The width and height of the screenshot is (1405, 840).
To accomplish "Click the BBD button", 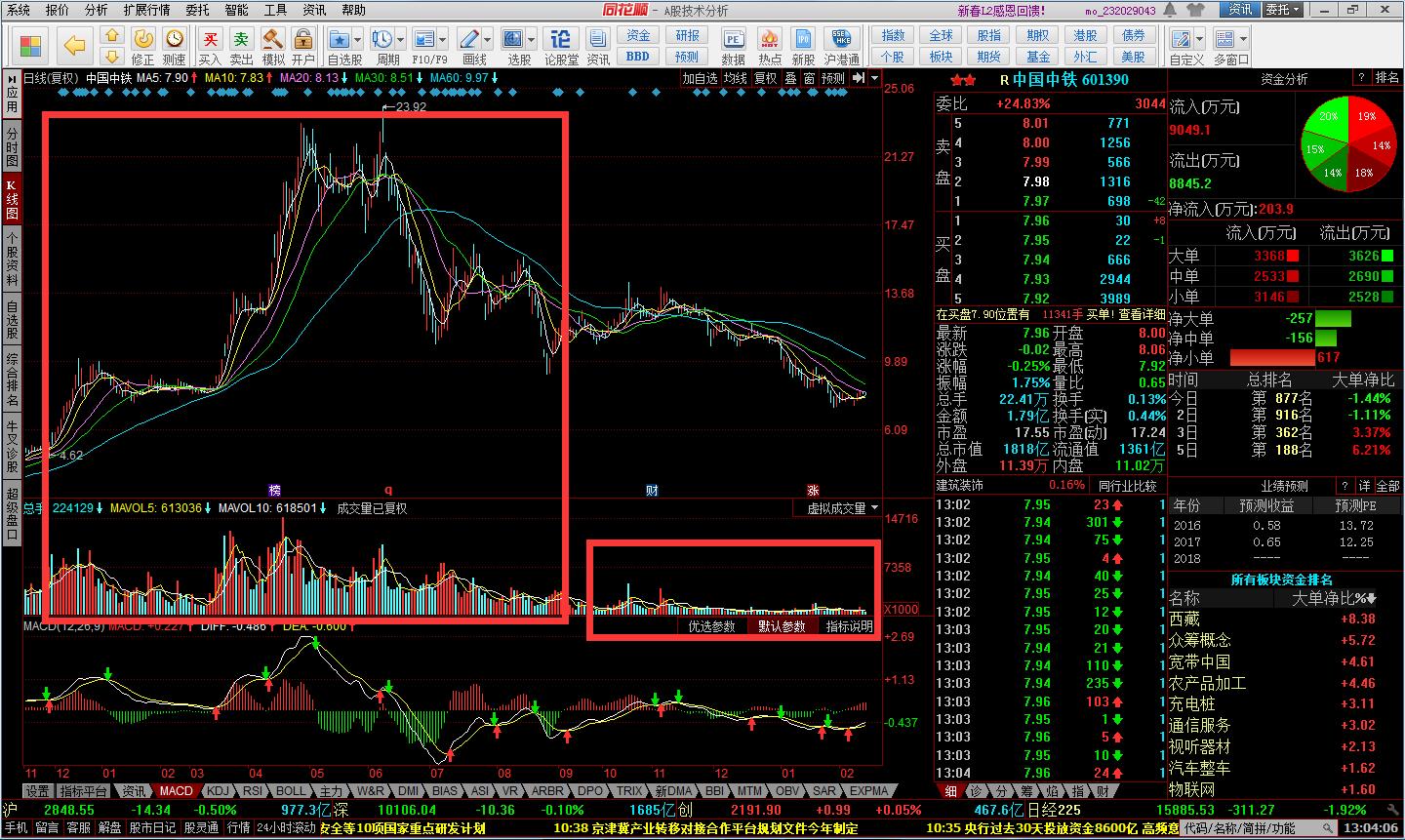I will click(638, 57).
